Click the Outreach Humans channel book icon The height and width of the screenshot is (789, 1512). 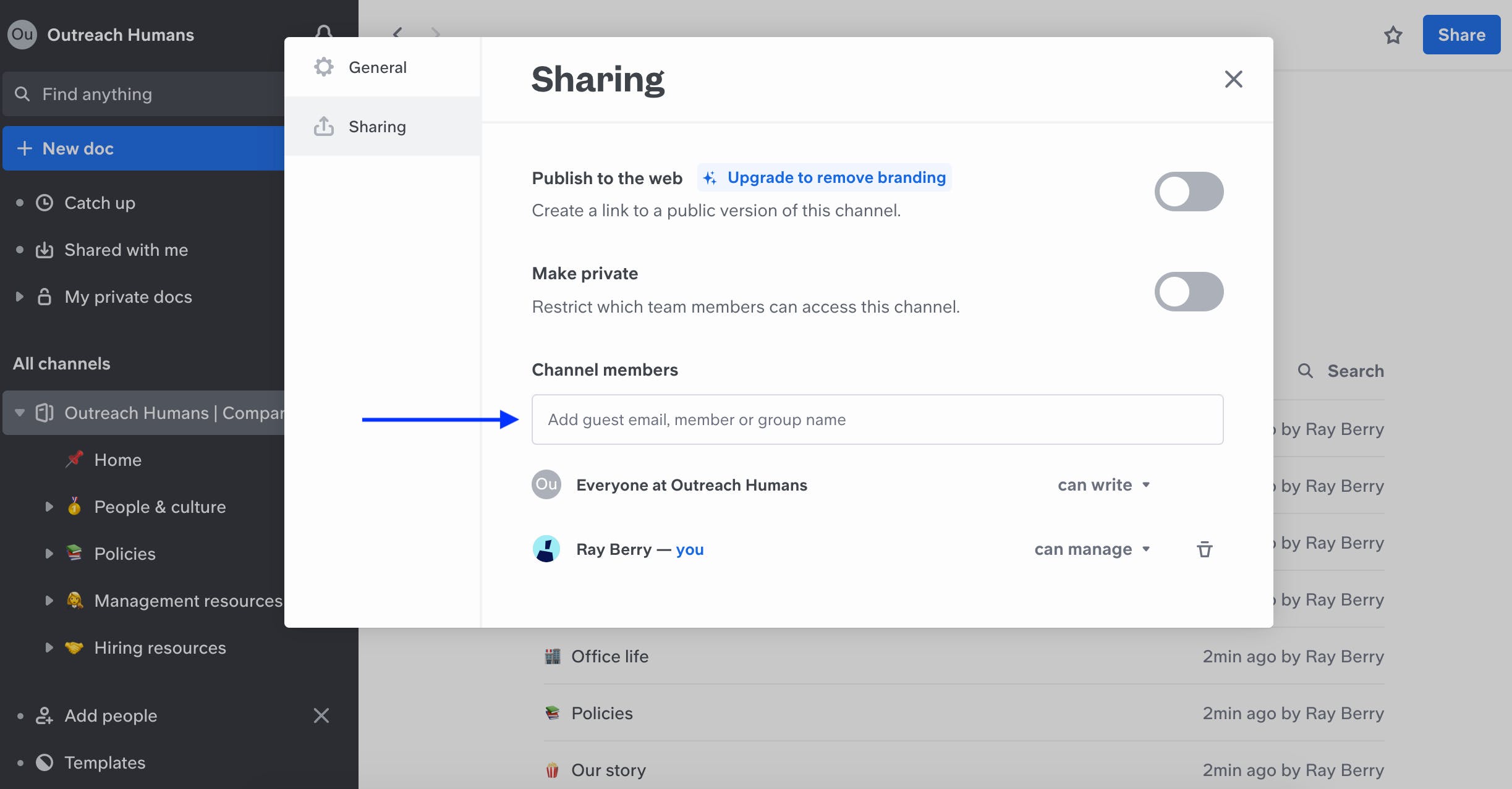tap(45, 413)
